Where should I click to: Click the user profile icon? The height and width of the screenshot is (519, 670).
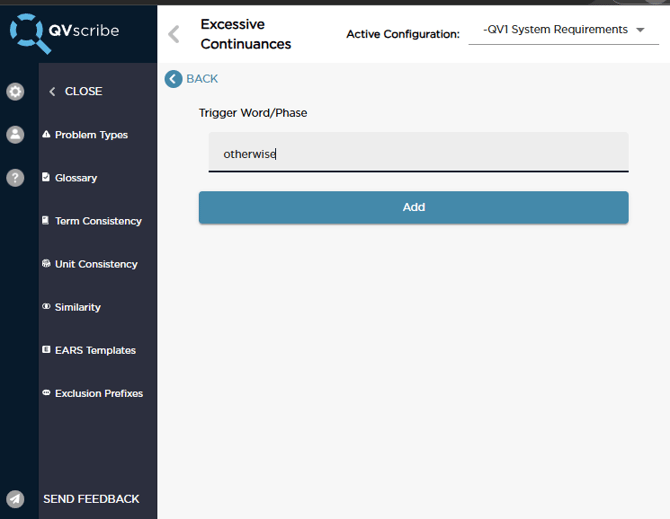click(x=15, y=135)
